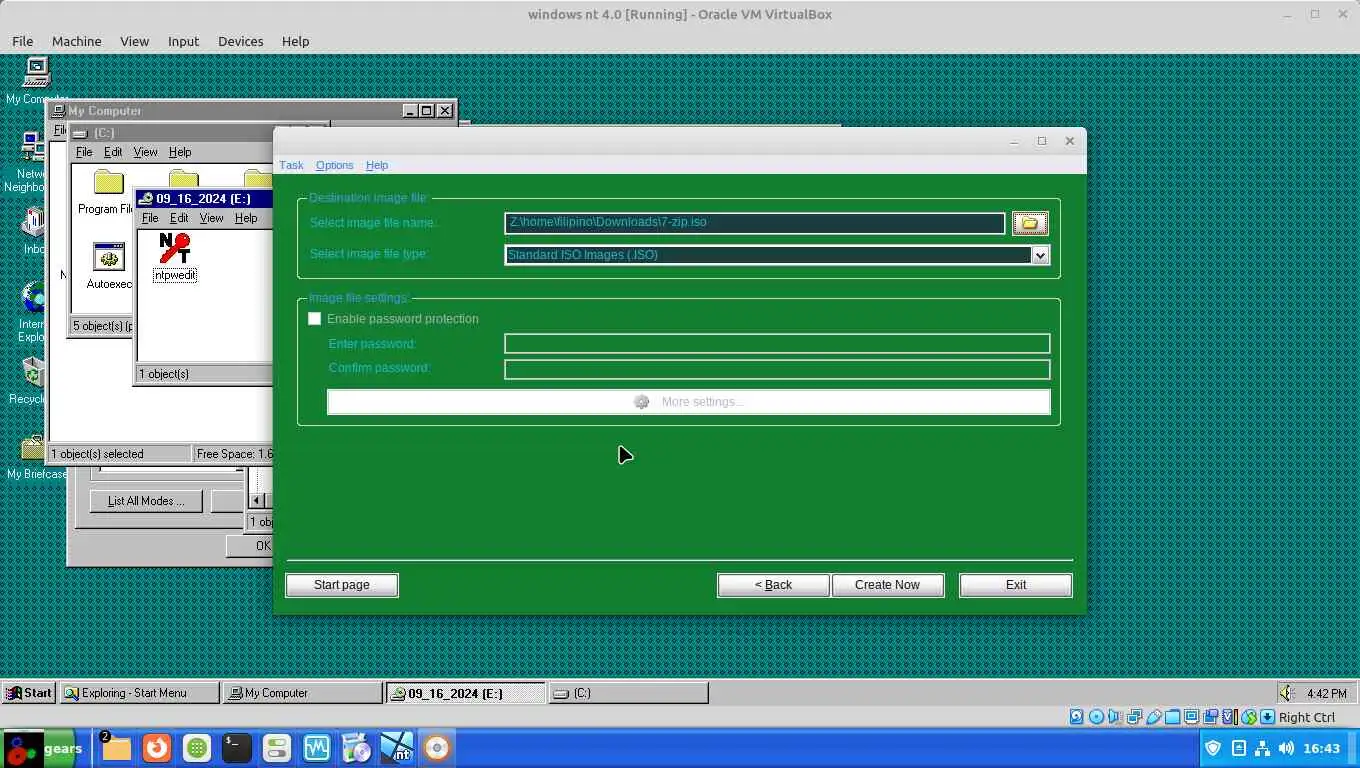Viewport: 1360px width, 768px height.
Task: Click the USB devices status icon
Action: [x=1154, y=717]
